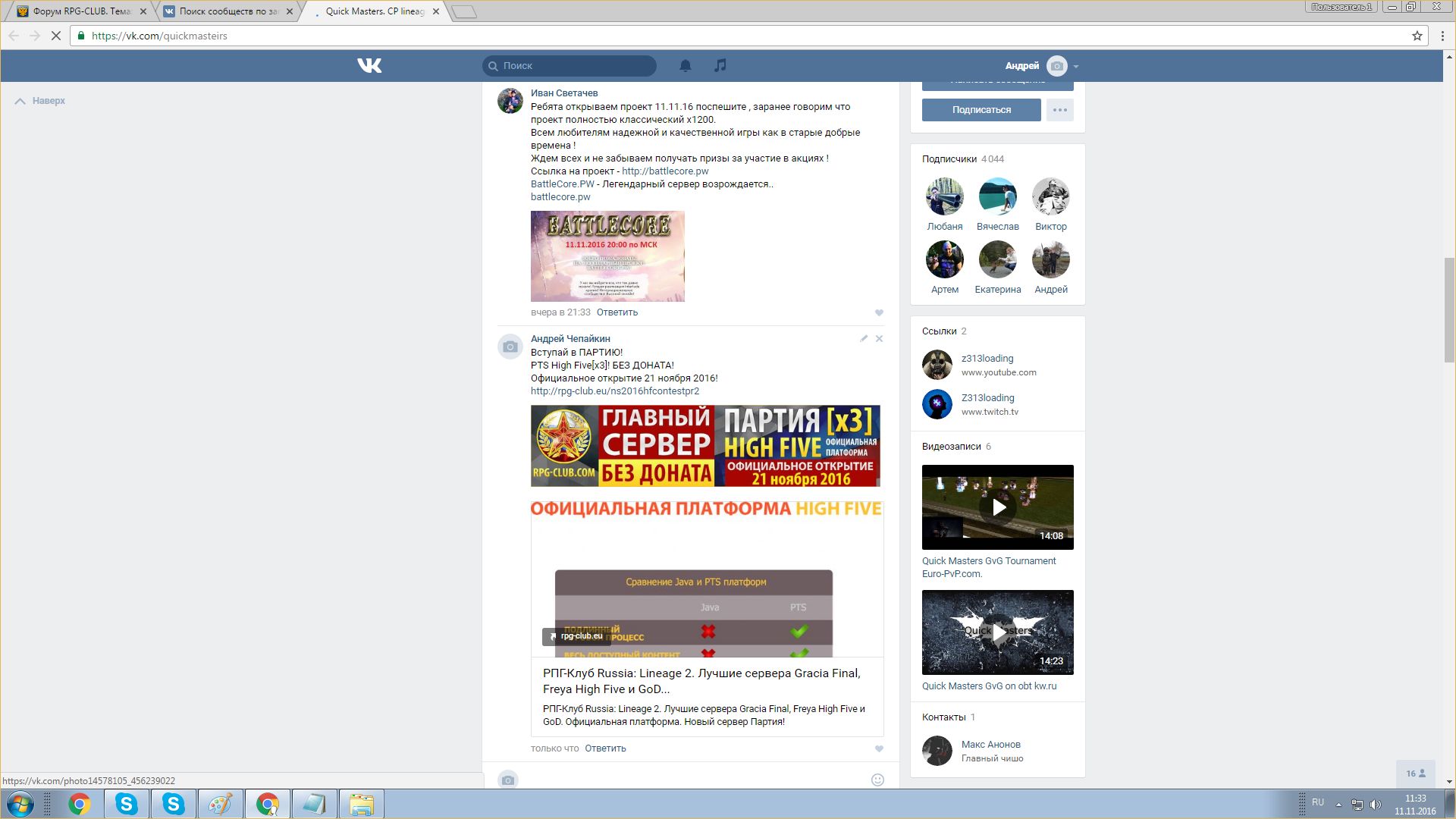Click volume speaker icon in tray
Image resolution: width=1456 pixels, height=819 pixels.
(1376, 804)
